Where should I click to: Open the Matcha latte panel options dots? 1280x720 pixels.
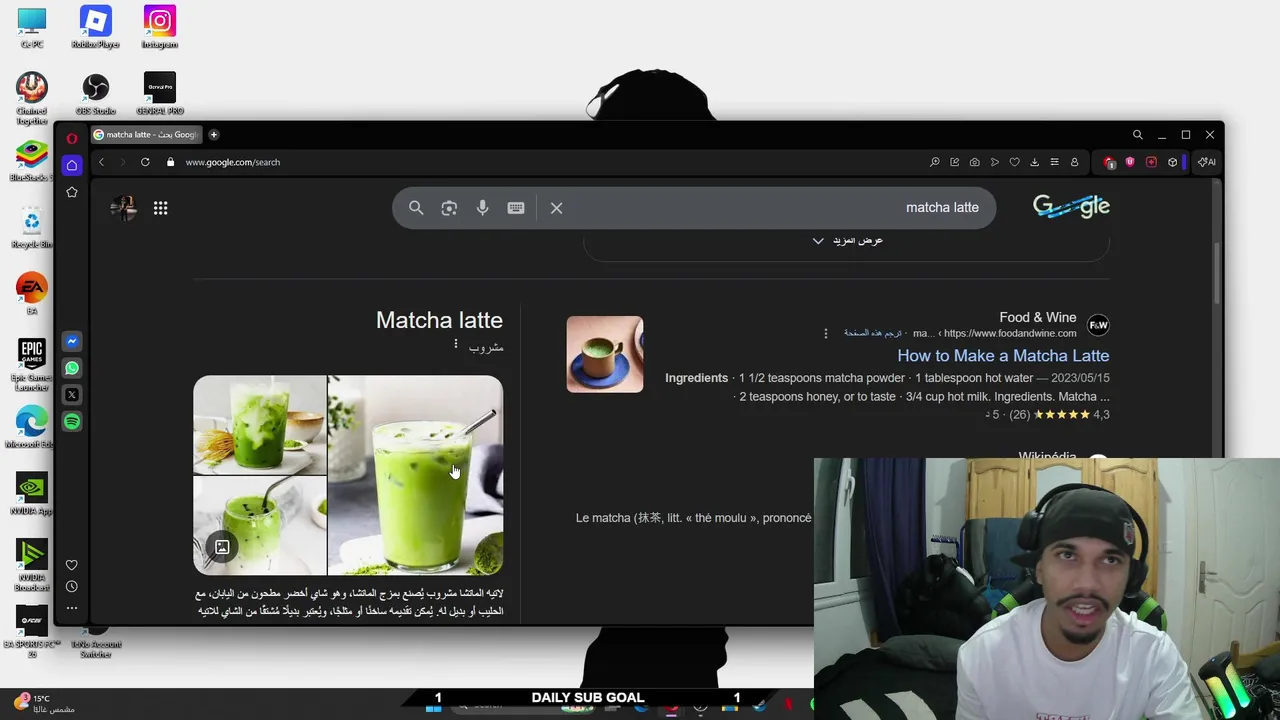[456, 345]
